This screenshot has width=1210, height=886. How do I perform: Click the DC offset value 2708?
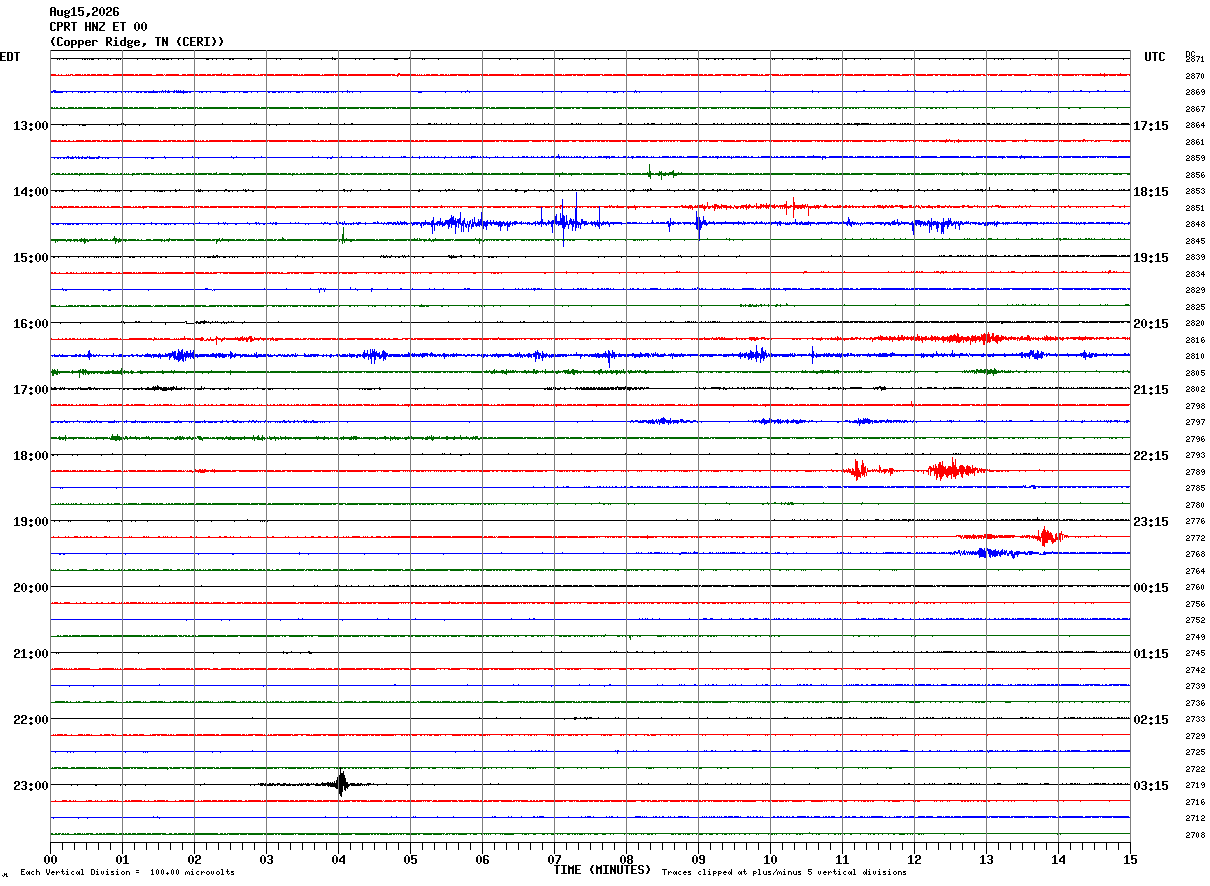(1195, 835)
